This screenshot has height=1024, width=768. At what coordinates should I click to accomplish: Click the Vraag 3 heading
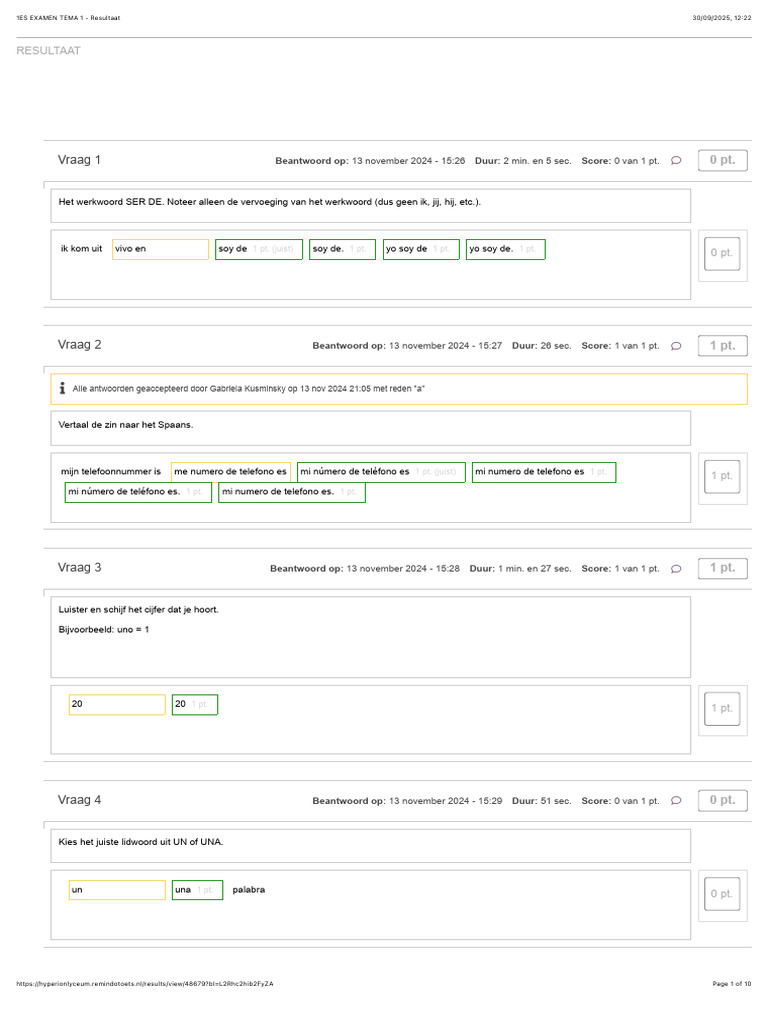pyautogui.click(x=79, y=568)
